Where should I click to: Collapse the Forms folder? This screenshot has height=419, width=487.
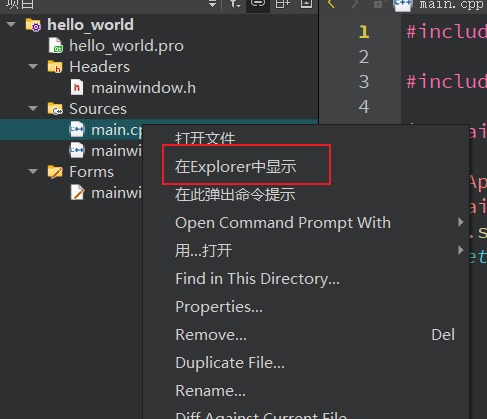coord(33,172)
